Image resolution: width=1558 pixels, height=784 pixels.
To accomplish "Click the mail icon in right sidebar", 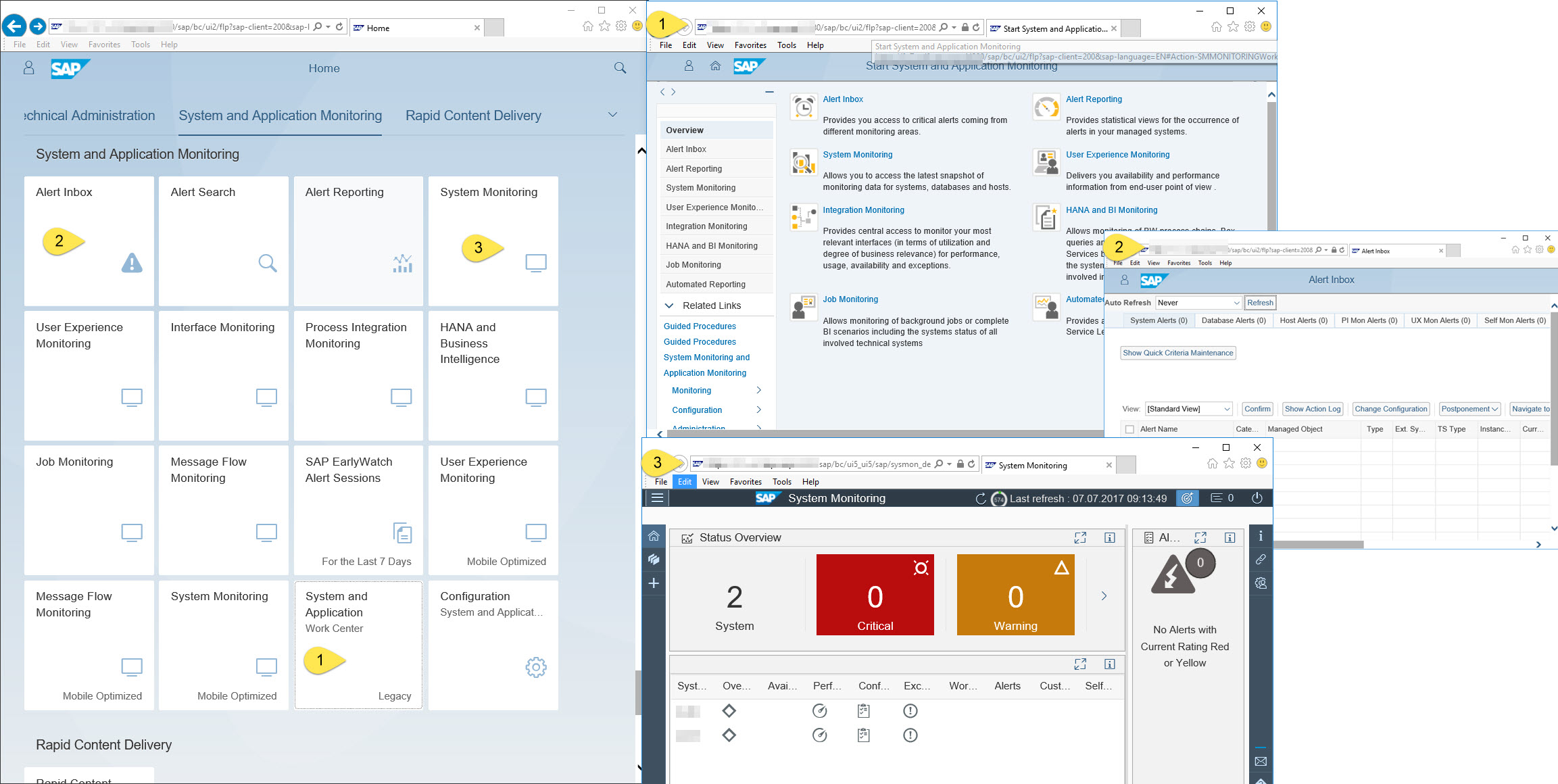I will coord(1261,762).
